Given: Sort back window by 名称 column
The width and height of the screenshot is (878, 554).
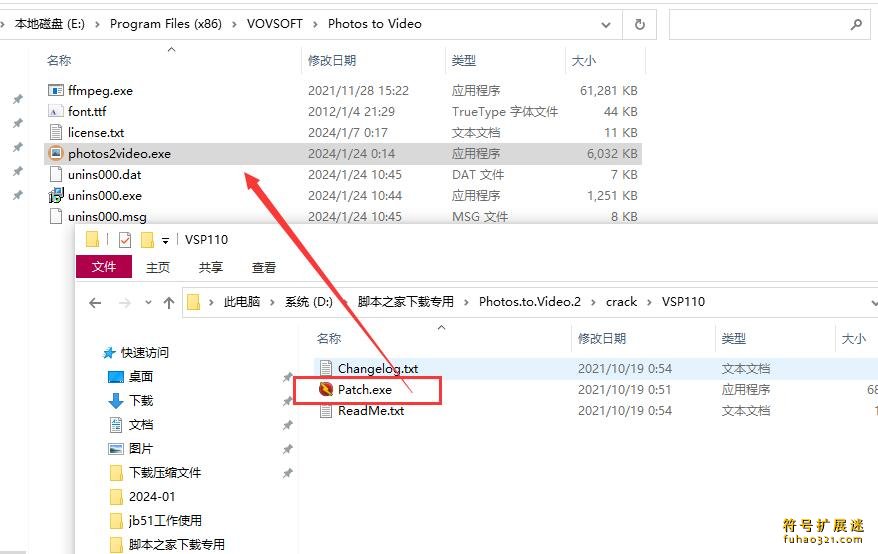Looking at the screenshot, I should pyautogui.click(x=59, y=60).
